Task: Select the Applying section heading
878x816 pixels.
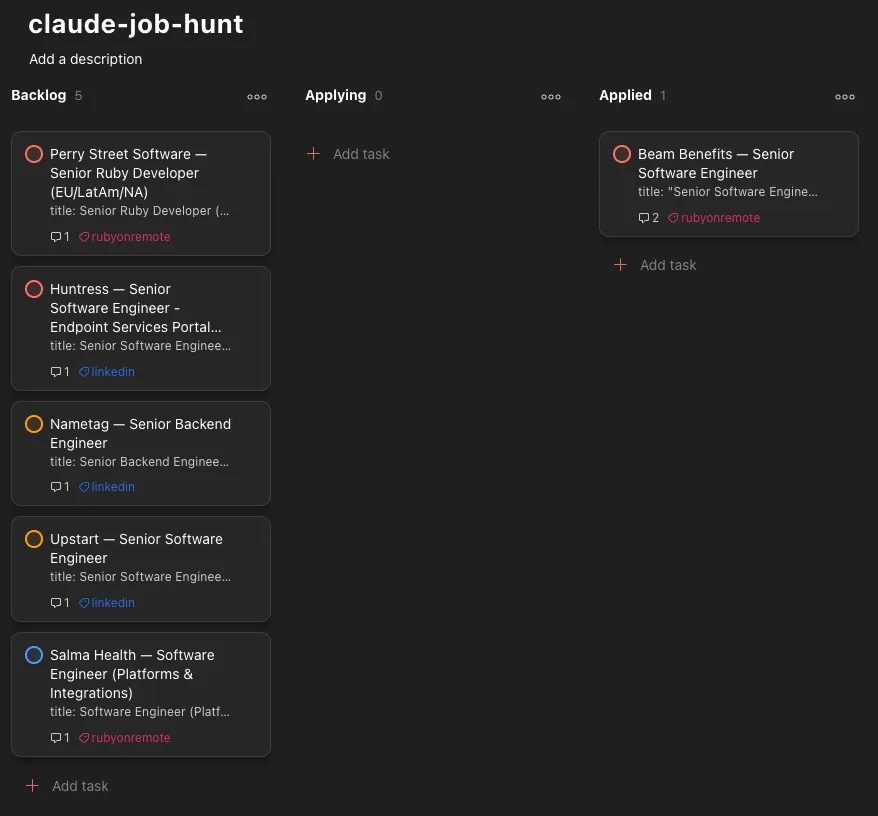Action: tap(335, 95)
